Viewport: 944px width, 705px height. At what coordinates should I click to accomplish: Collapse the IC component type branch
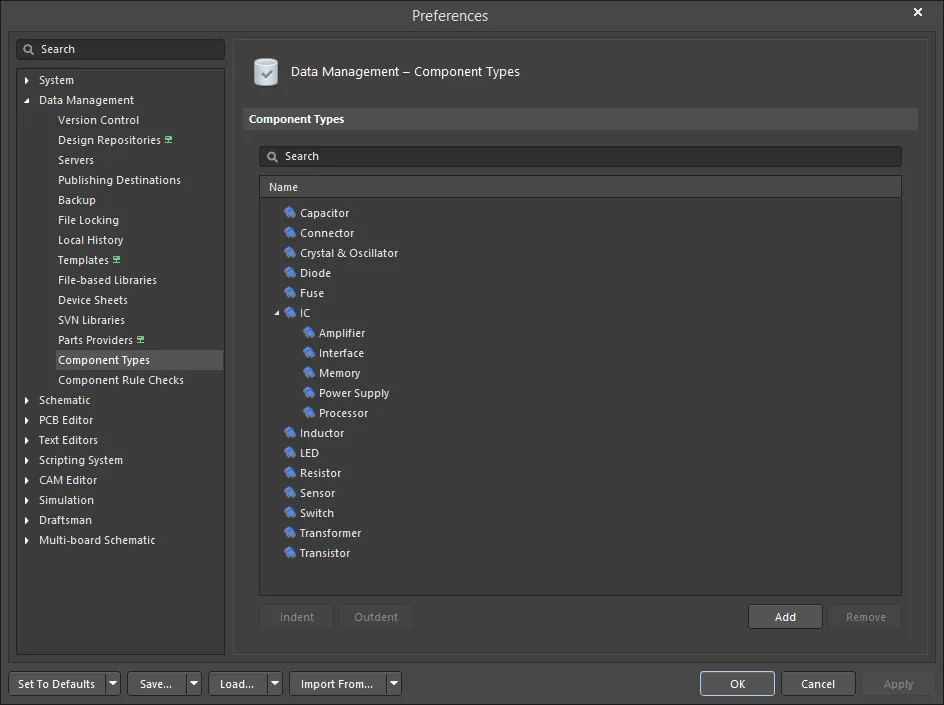tap(277, 313)
